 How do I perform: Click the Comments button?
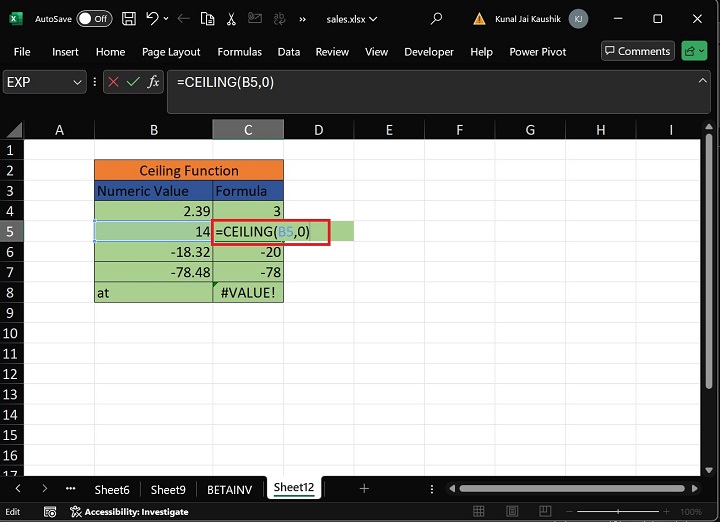637,51
